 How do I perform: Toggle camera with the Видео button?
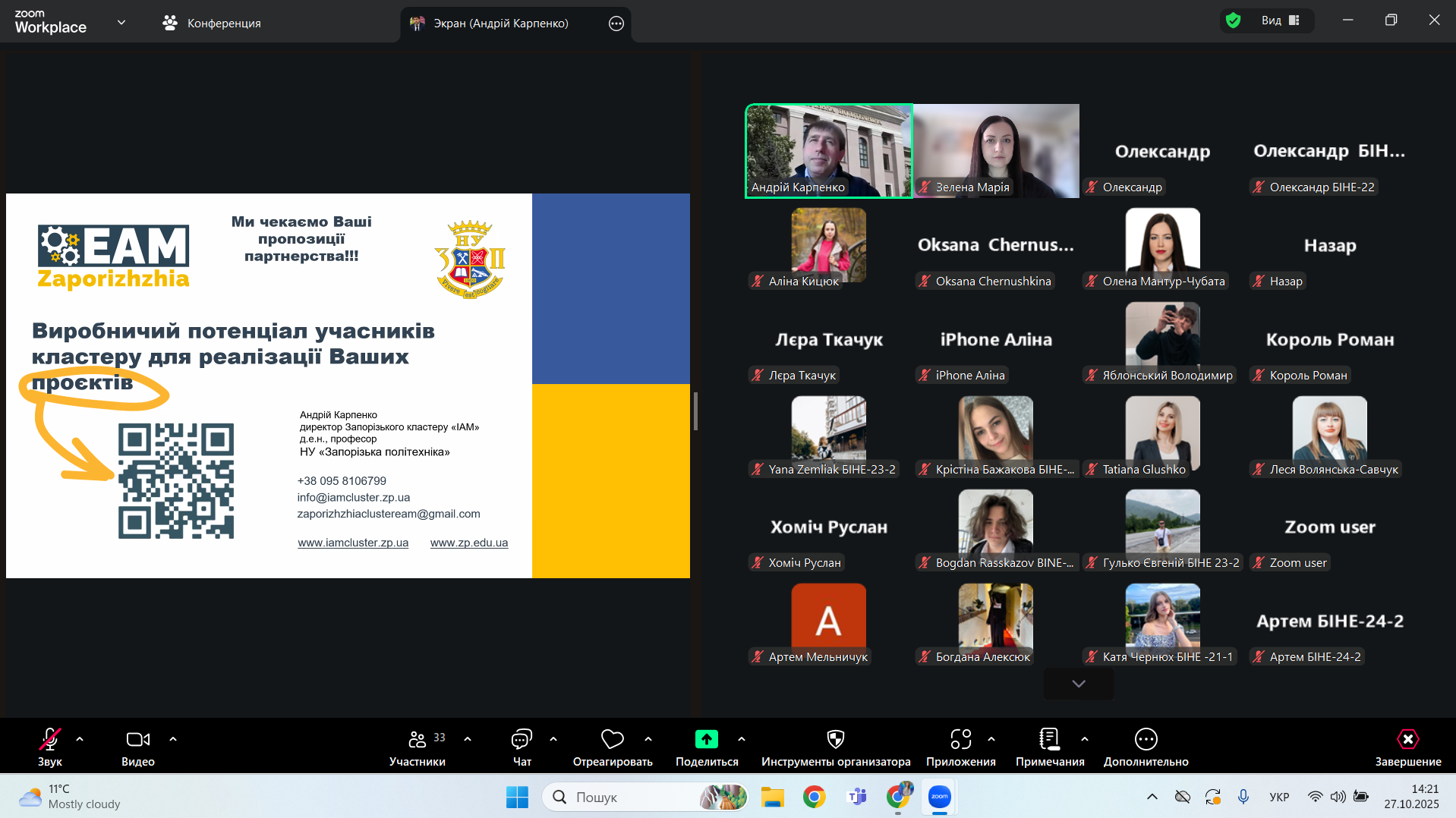coord(137,739)
